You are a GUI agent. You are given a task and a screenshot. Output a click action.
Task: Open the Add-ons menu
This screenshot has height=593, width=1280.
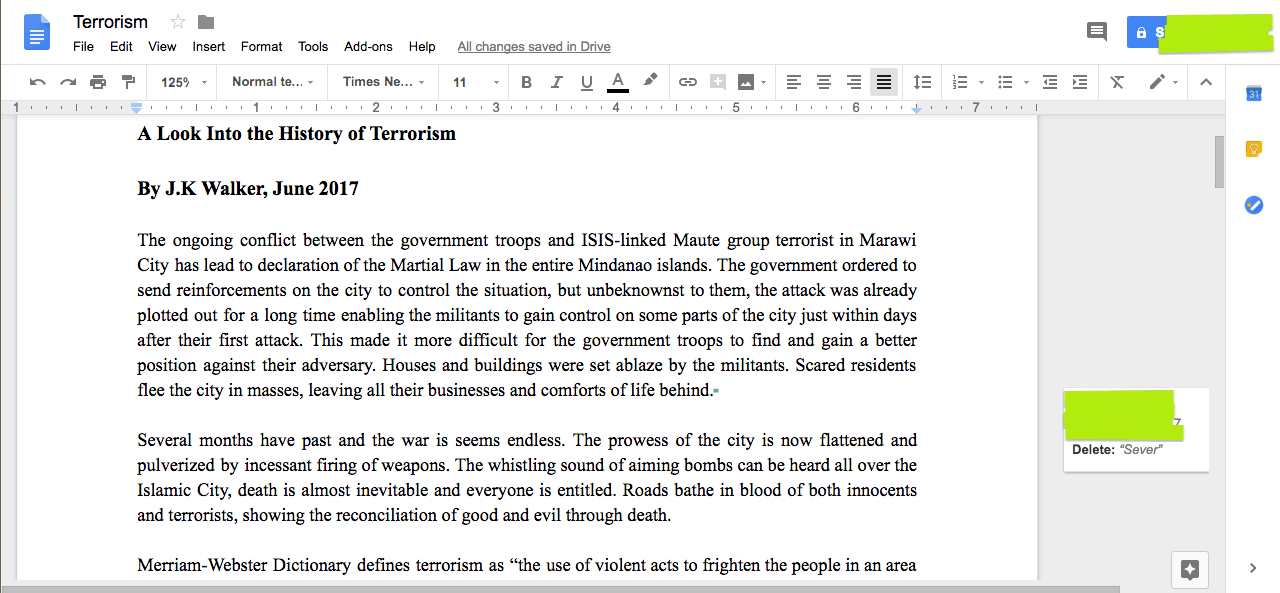pyautogui.click(x=368, y=46)
